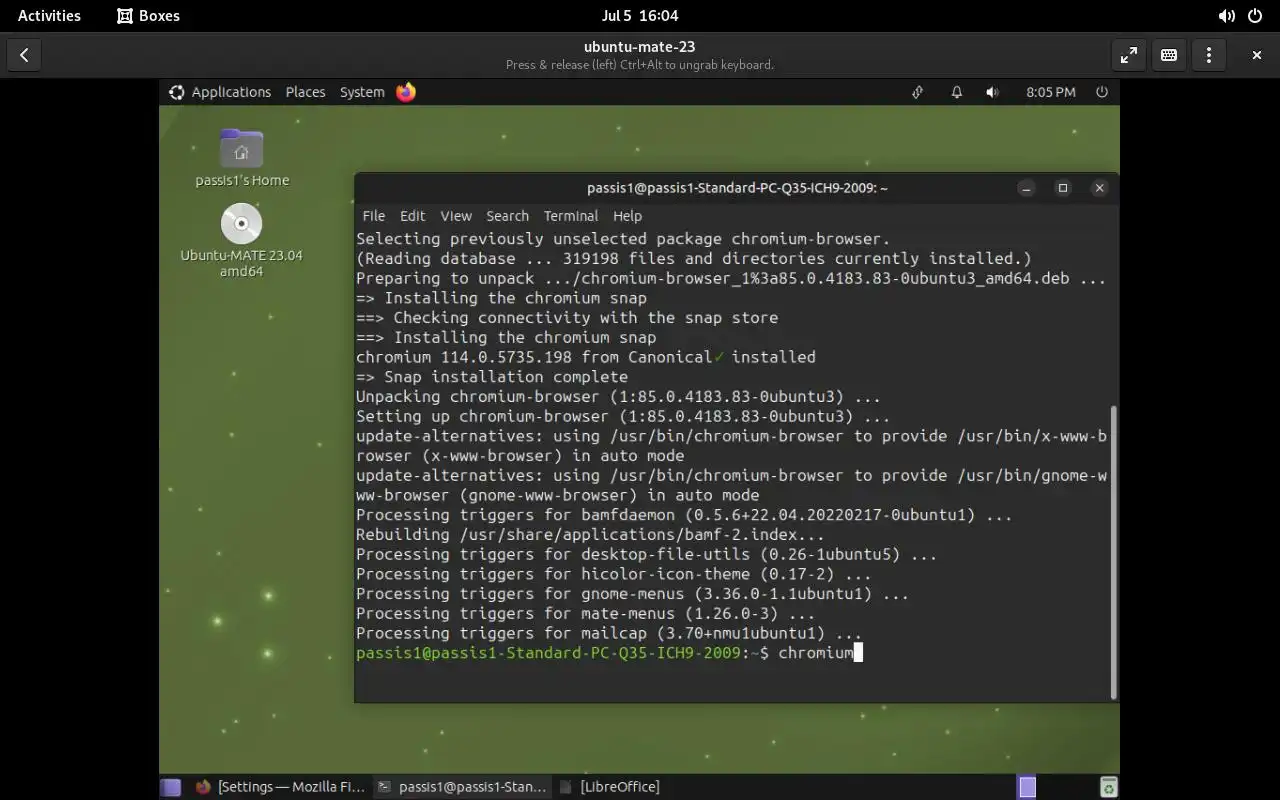1280x800 pixels.
Task: Open the terminal File menu
Action: [x=374, y=216]
